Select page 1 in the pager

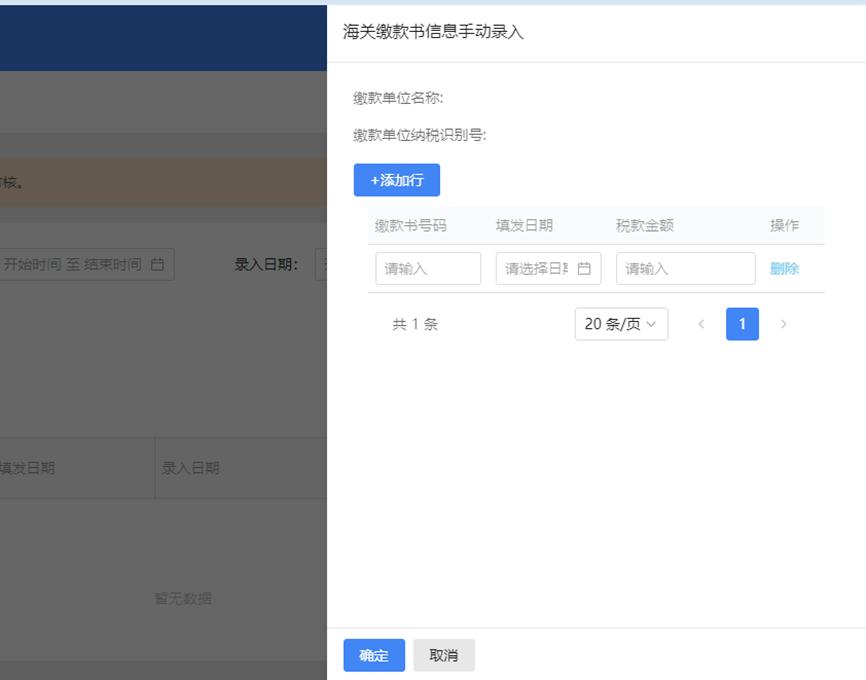pyautogui.click(x=742, y=324)
